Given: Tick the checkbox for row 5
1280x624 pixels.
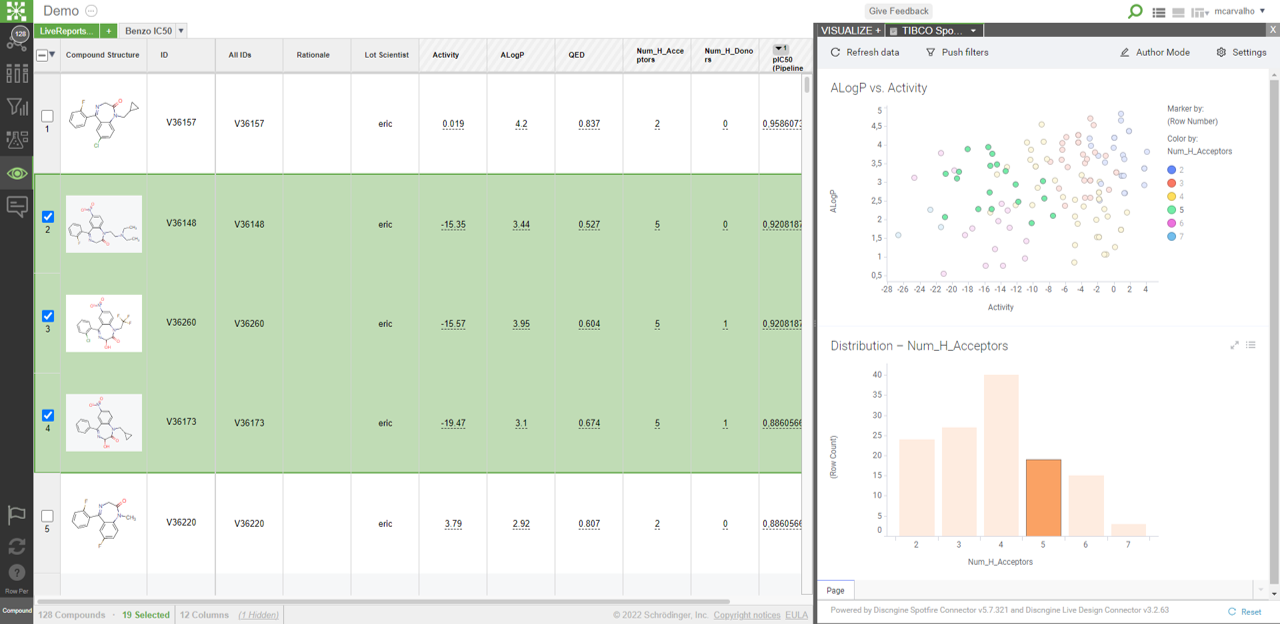Looking at the screenshot, I should point(47,516).
